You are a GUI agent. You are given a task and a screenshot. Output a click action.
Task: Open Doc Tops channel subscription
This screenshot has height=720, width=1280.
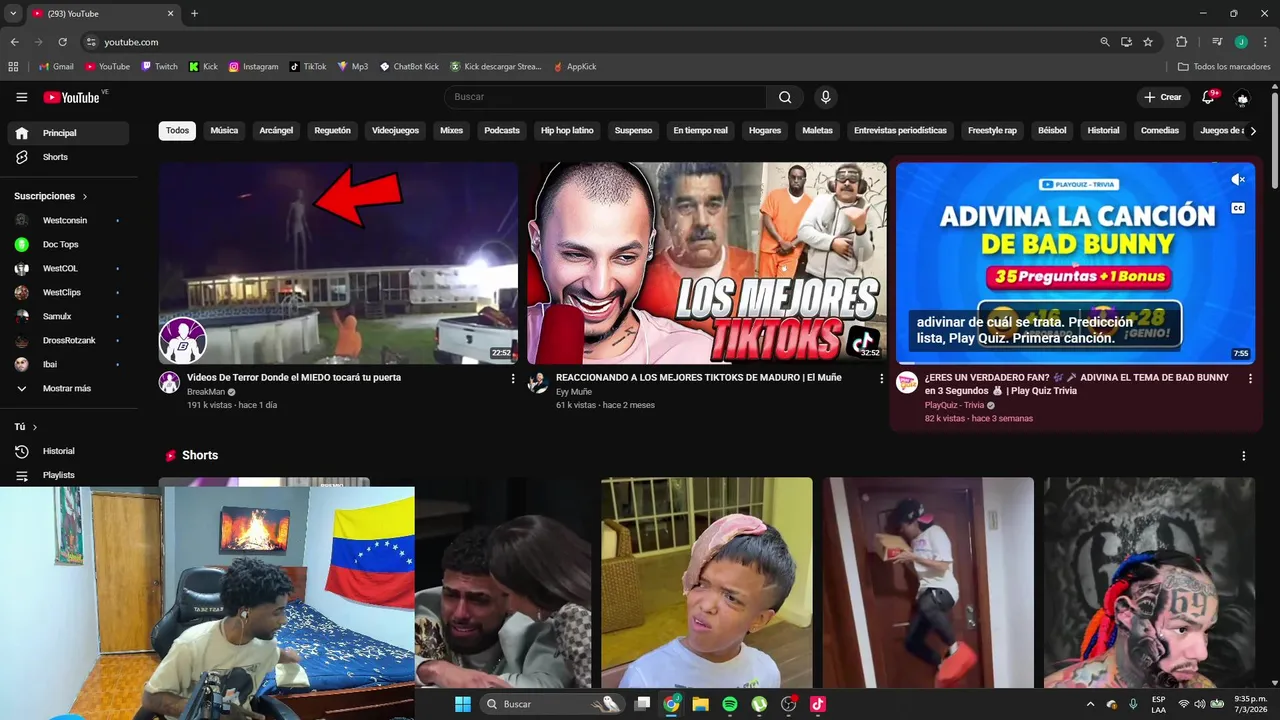coord(68,244)
